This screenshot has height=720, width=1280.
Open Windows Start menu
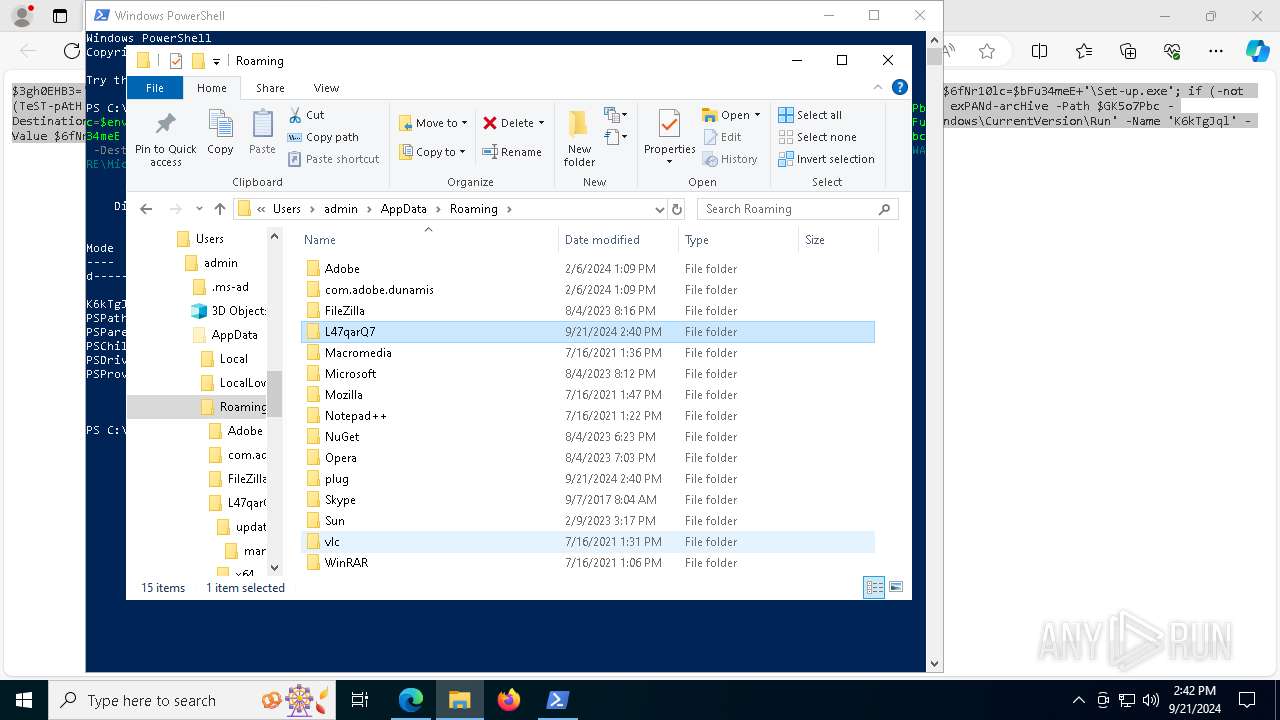pos(24,700)
